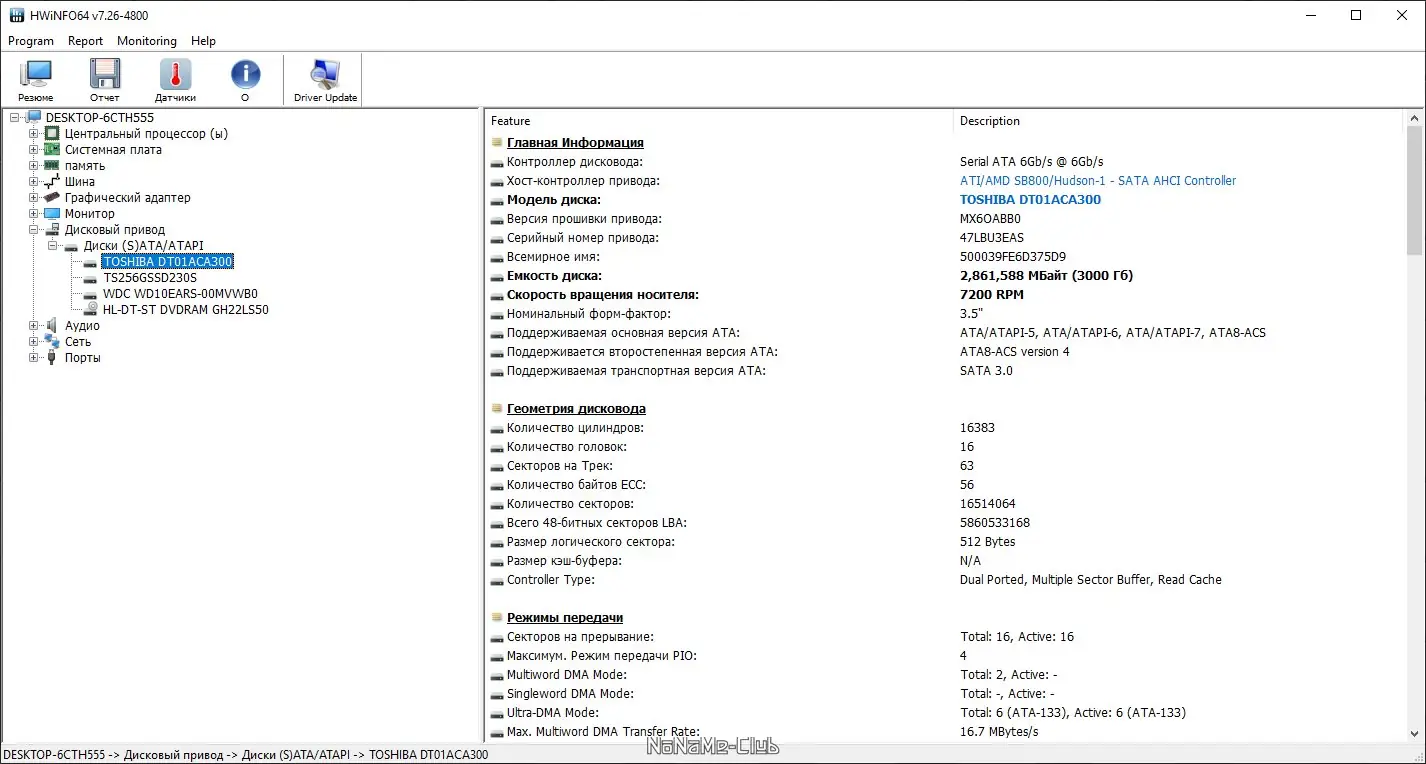Expand the память tree node
Image resolution: width=1426 pixels, height=764 pixels.
(34, 166)
